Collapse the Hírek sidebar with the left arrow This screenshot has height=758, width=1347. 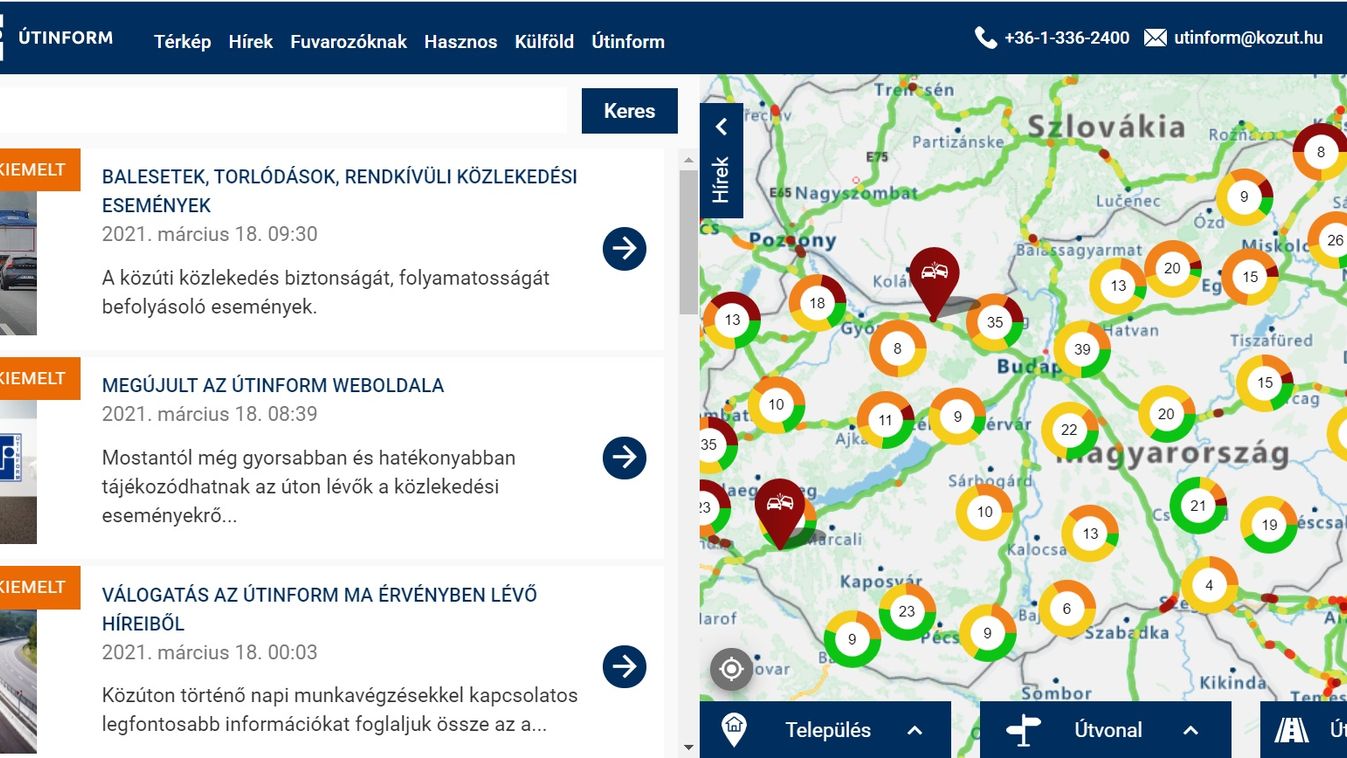click(722, 126)
